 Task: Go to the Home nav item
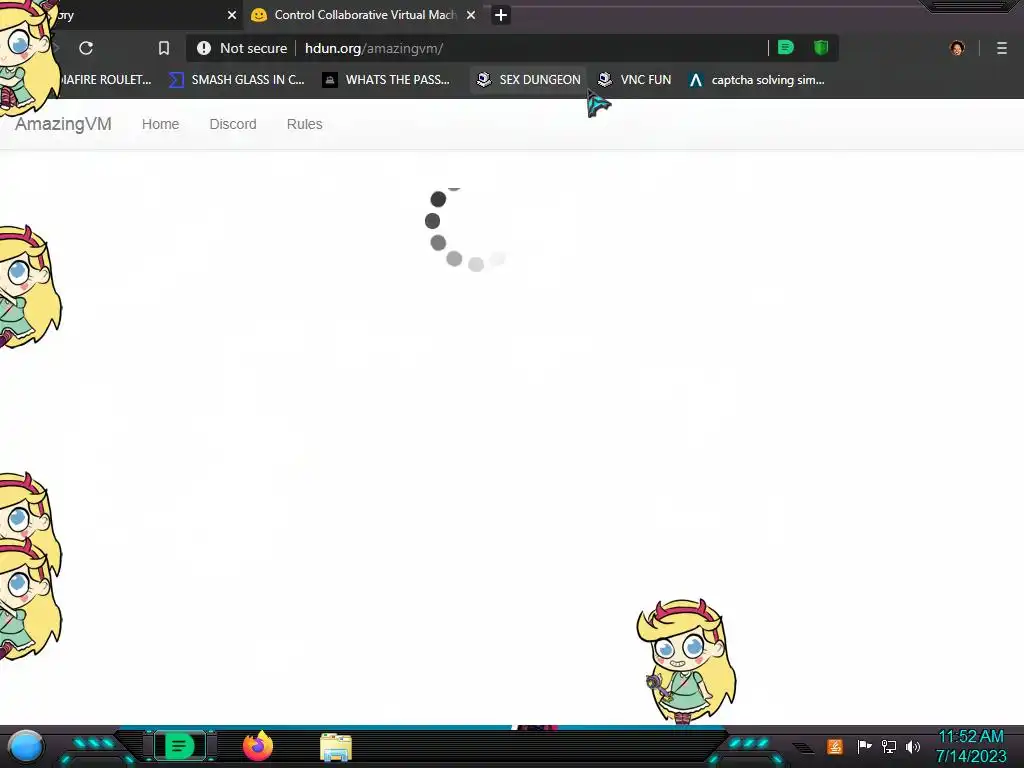(x=161, y=124)
